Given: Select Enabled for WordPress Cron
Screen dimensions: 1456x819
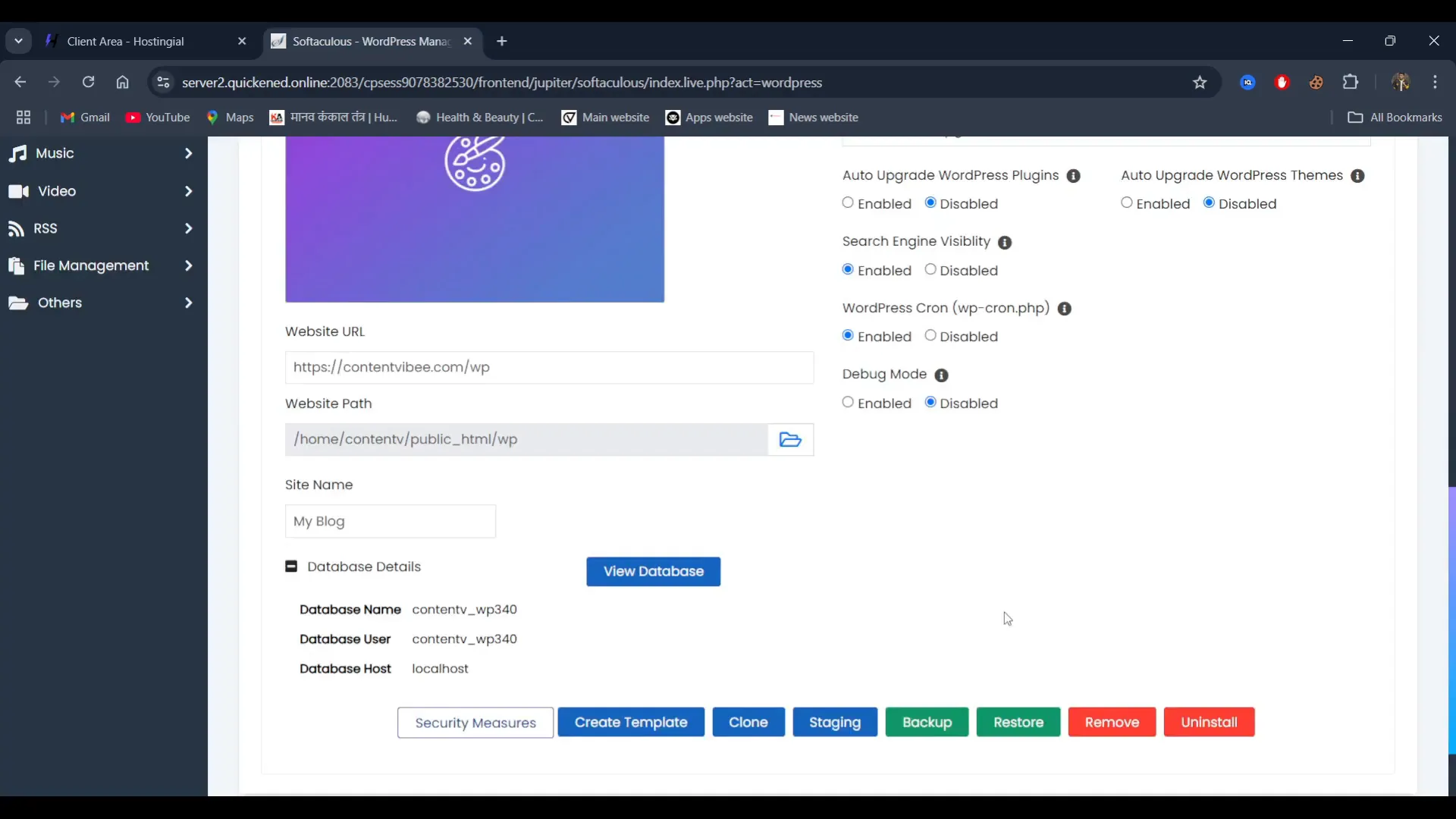Looking at the screenshot, I should coord(848,336).
